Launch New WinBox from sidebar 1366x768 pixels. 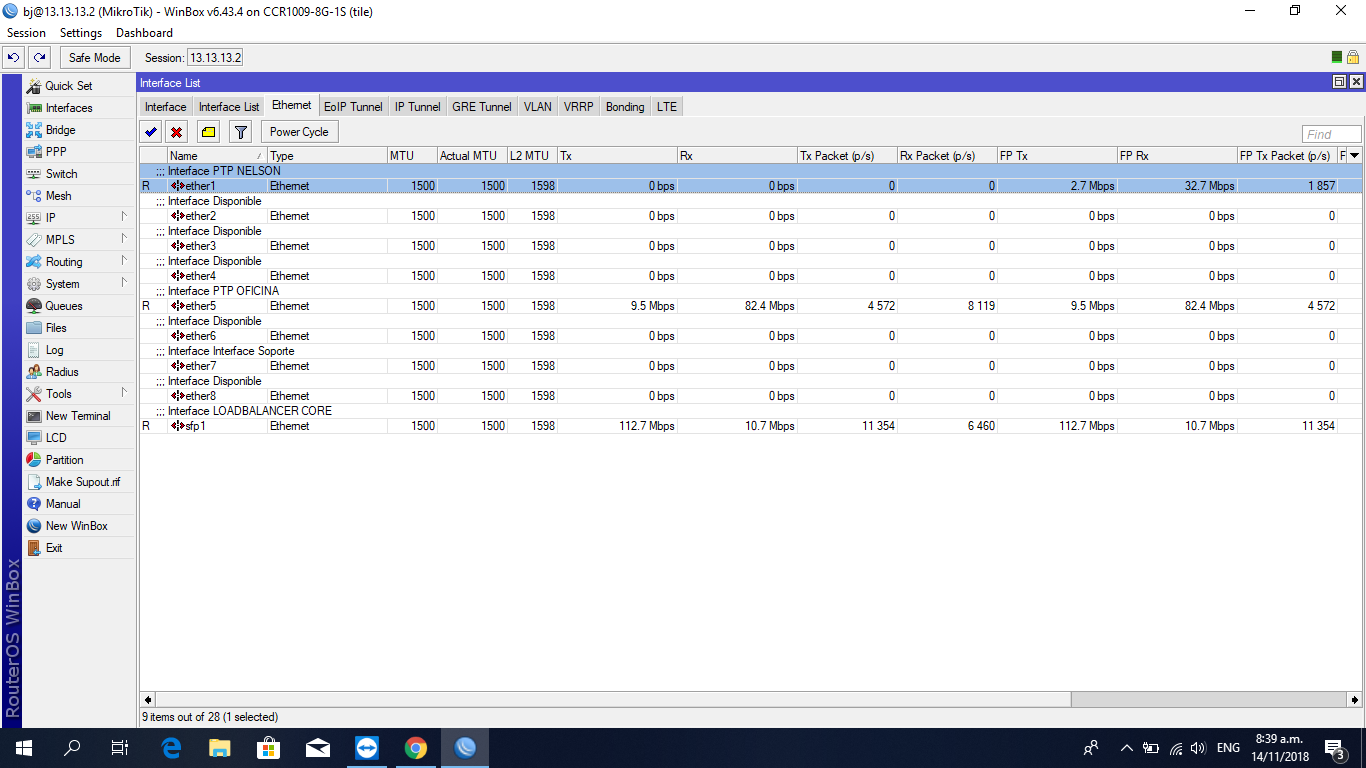pos(79,526)
